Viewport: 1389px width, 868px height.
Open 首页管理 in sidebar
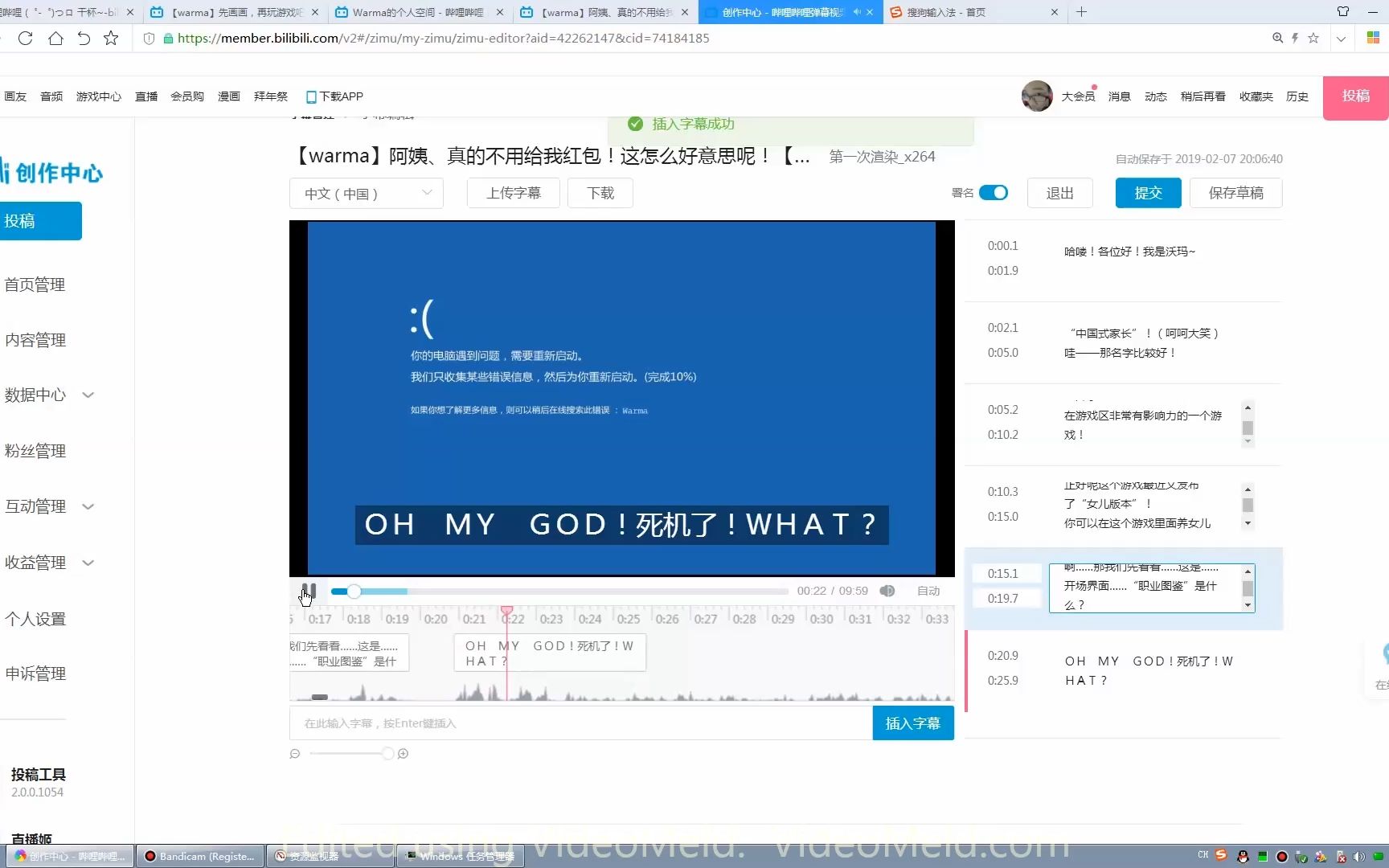tap(35, 285)
